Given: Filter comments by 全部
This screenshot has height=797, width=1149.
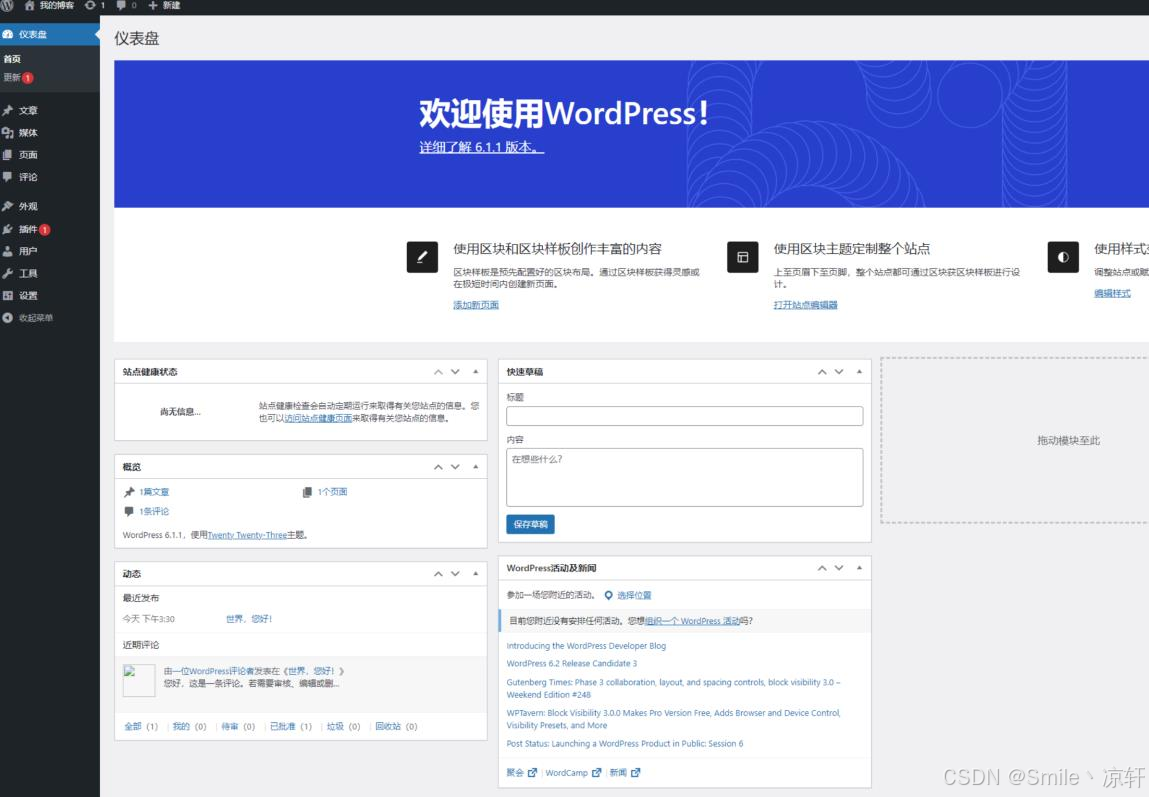Looking at the screenshot, I should 133,727.
